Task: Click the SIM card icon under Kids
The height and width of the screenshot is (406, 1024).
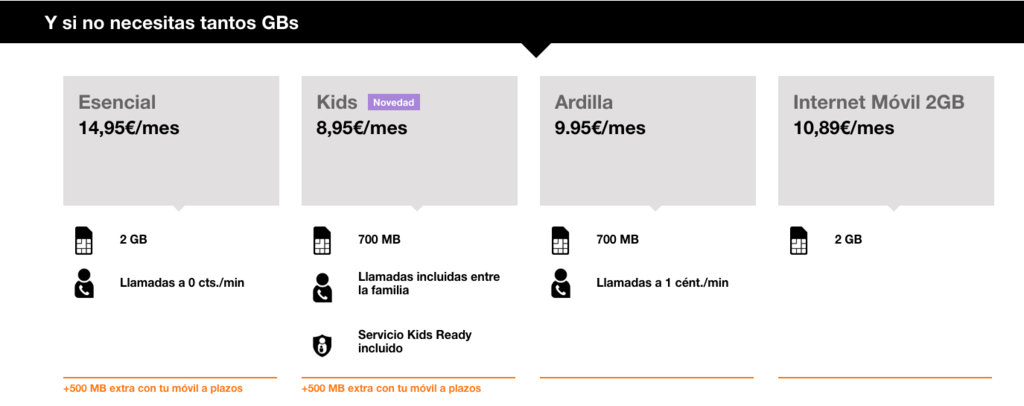Action: 321,240
